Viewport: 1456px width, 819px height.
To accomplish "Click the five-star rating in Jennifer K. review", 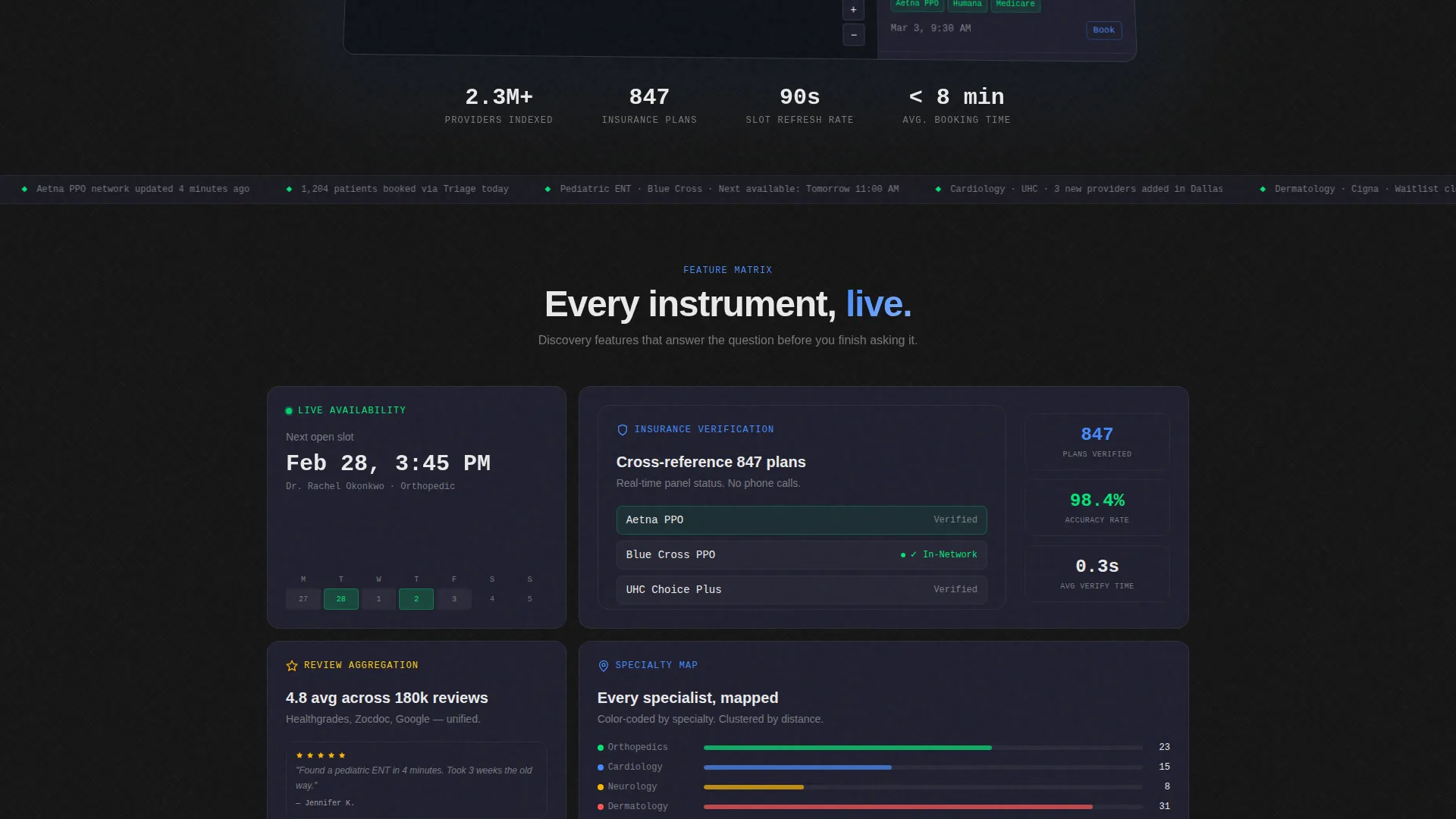I will click(x=321, y=755).
